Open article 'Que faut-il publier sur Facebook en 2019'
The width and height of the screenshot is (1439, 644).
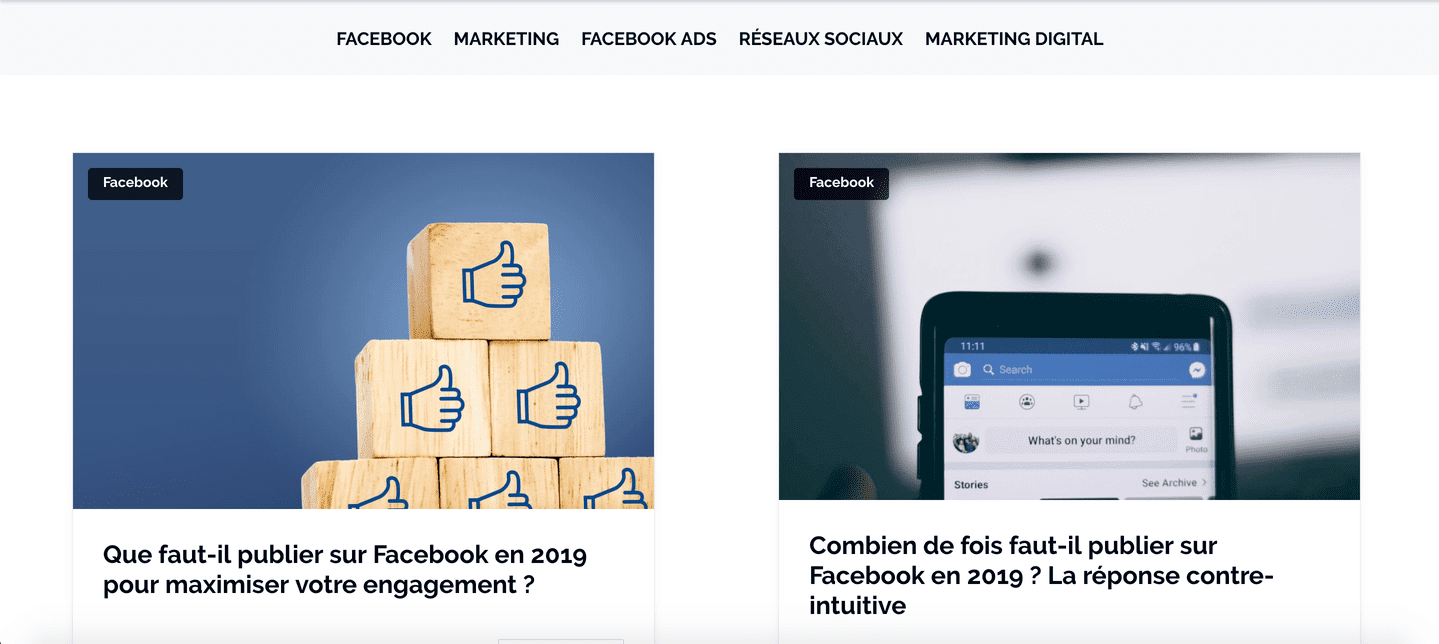click(345, 569)
